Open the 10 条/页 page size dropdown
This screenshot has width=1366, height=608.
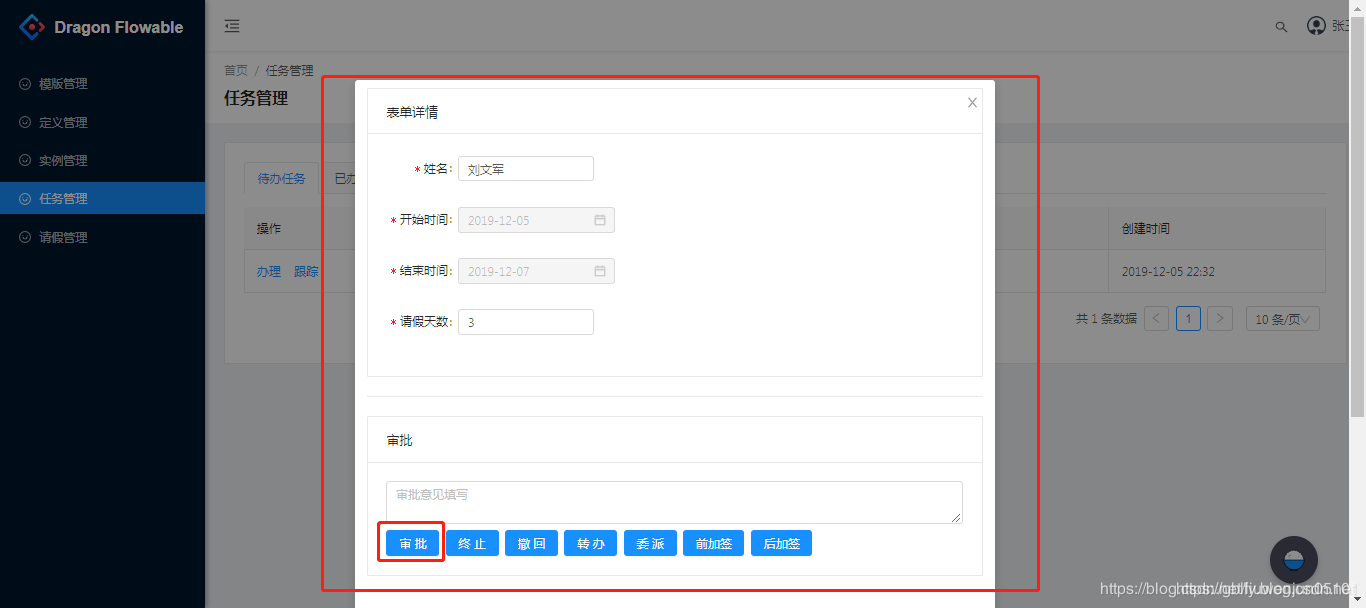pos(1283,319)
